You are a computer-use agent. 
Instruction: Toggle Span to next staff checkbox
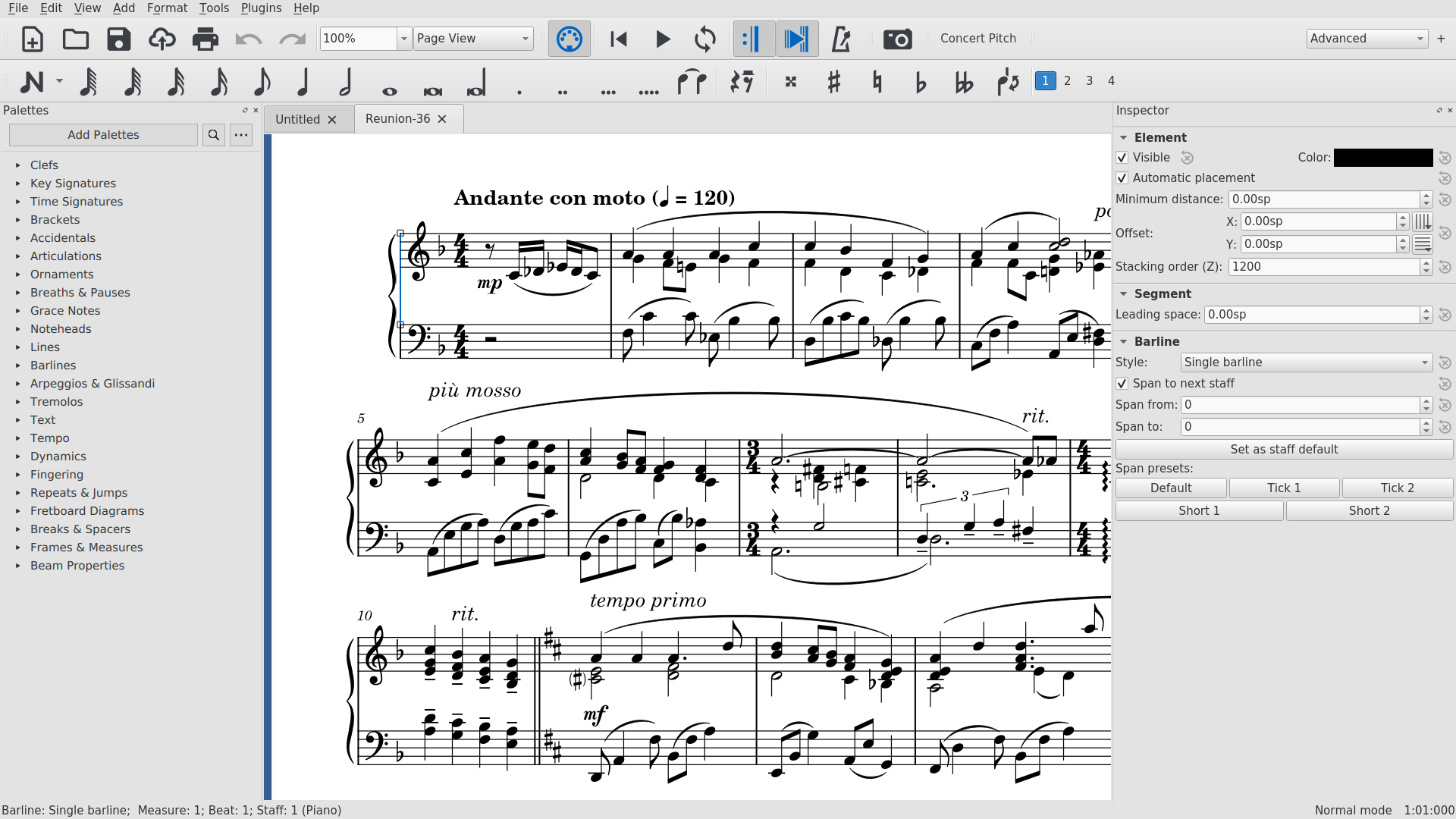tap(1122, 383)
